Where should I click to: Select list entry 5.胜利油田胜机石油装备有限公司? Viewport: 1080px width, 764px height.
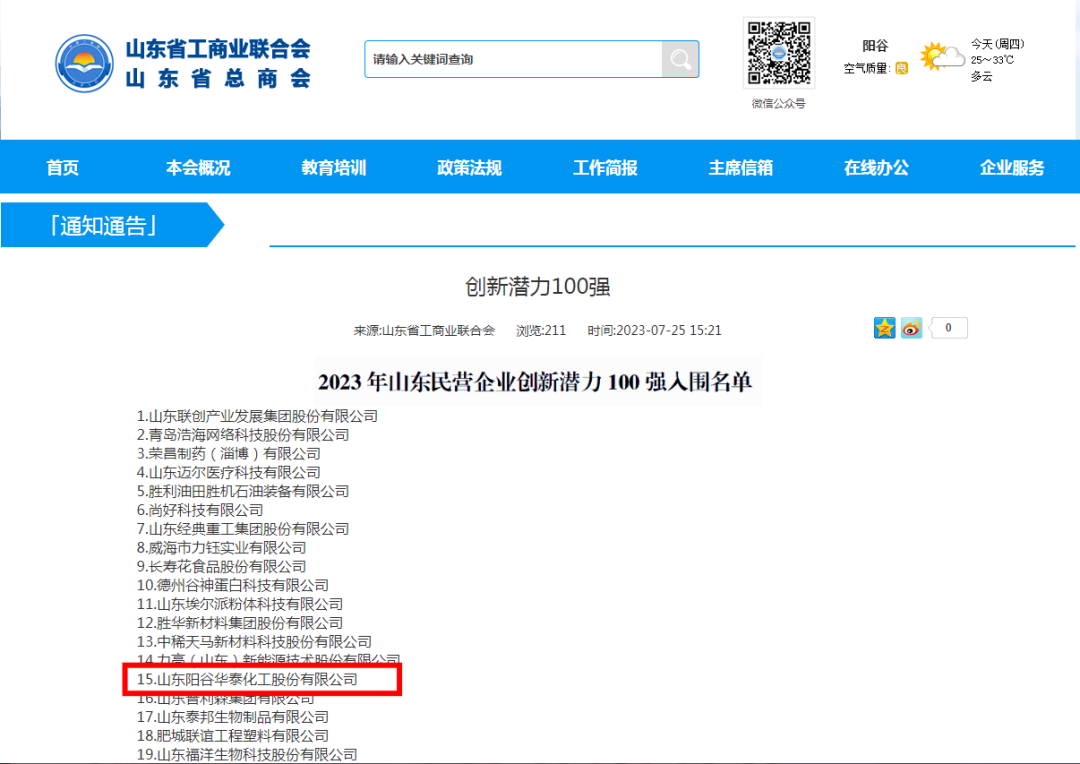click(x=242, y=491)
